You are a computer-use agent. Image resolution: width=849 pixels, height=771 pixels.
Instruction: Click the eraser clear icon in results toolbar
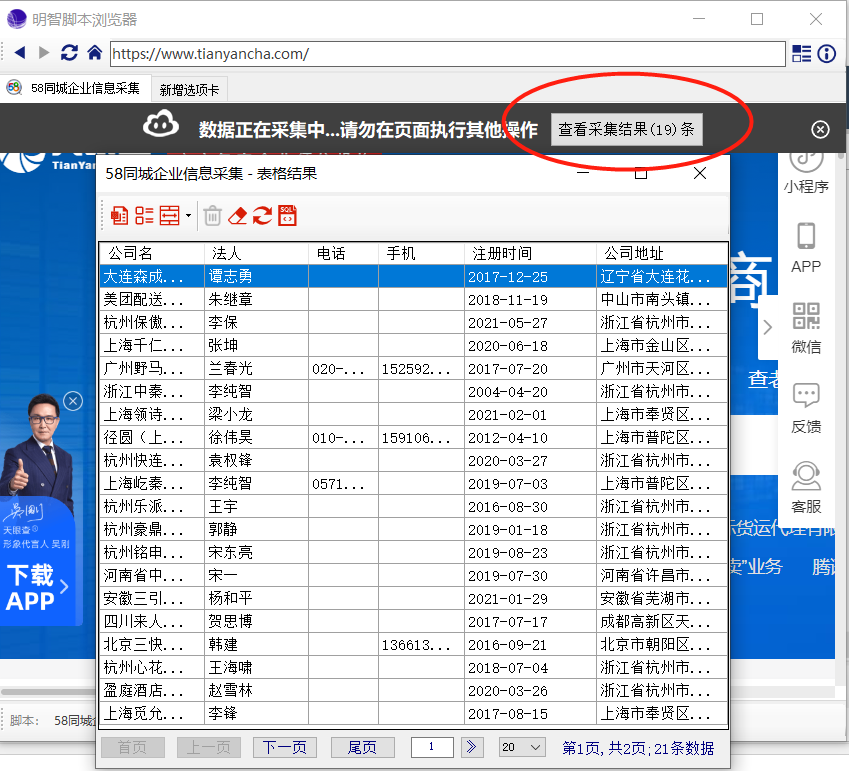pyautogui.click(x=237, y=215)
